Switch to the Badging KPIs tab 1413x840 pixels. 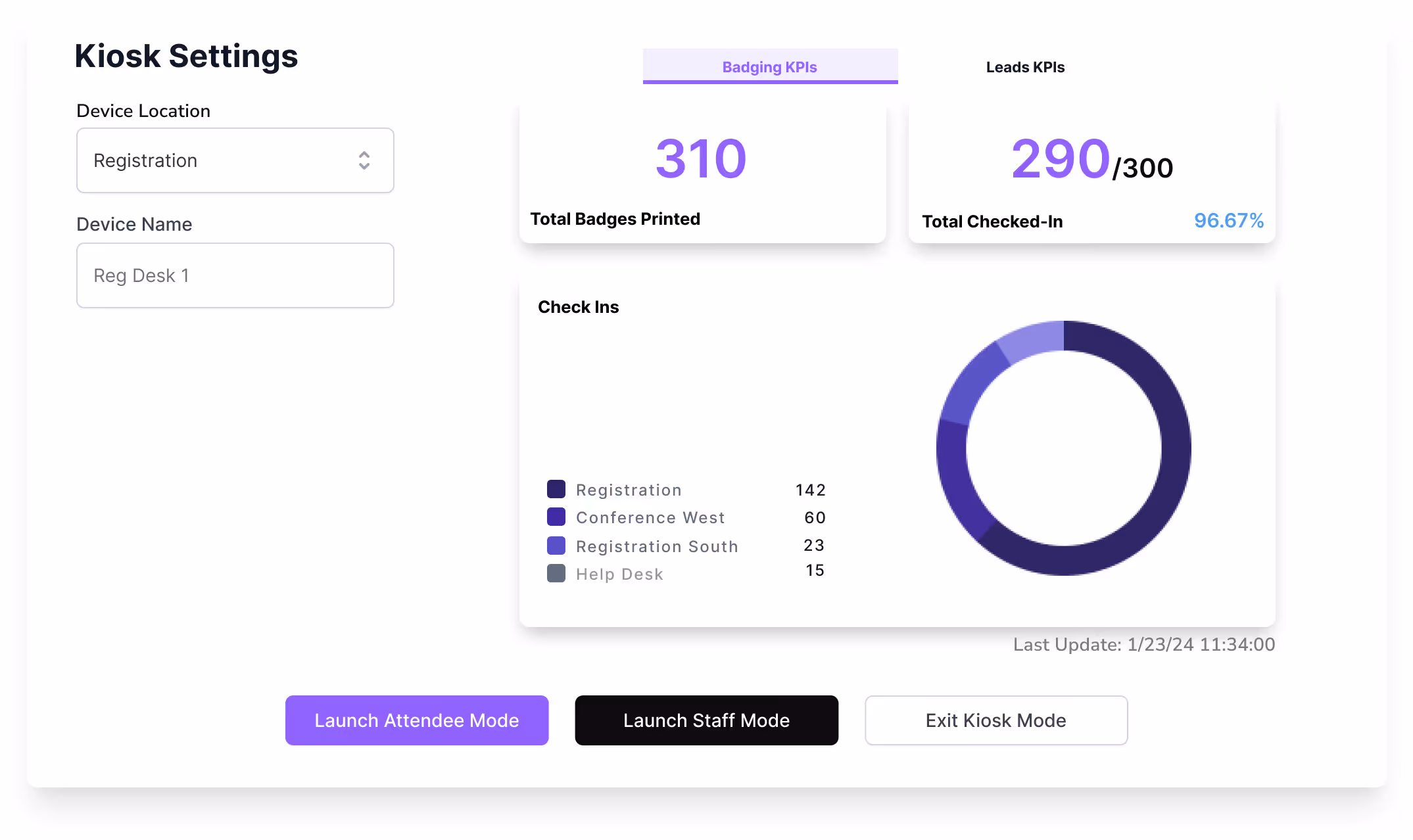coord(769,66)
